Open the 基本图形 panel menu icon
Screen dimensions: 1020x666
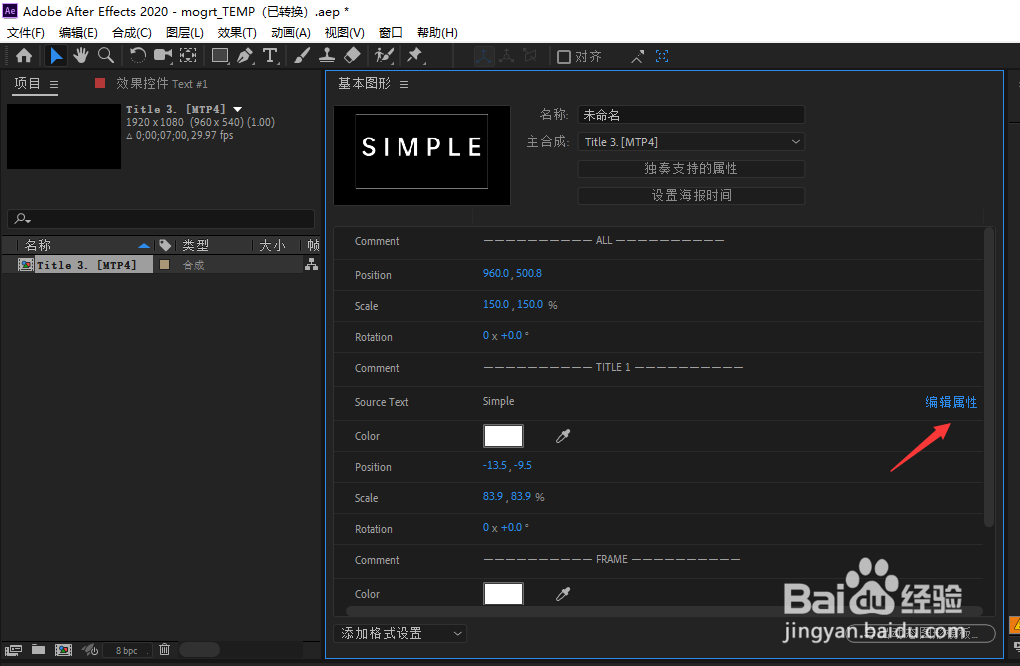point(404,85)
